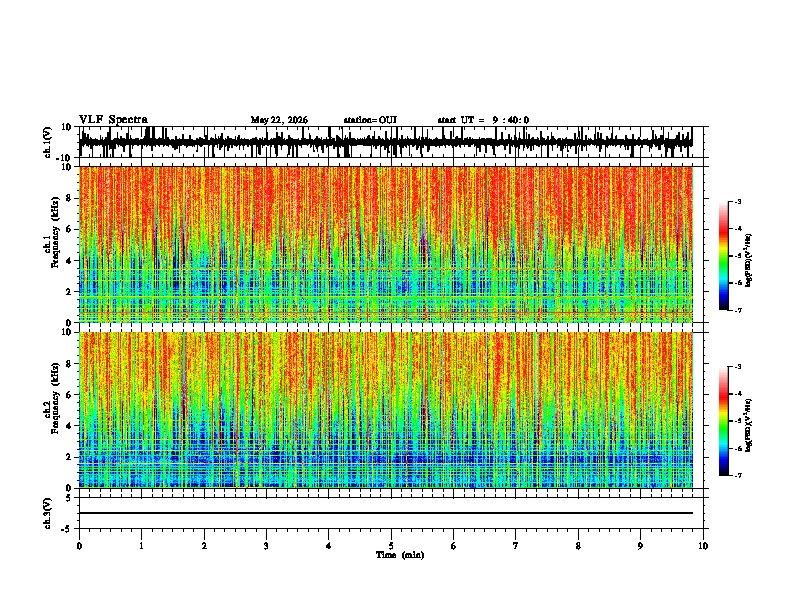Select the 5 minute tick on time axis
The width and height of the screenshot is (792, 612).
click(x=391, y=546)
